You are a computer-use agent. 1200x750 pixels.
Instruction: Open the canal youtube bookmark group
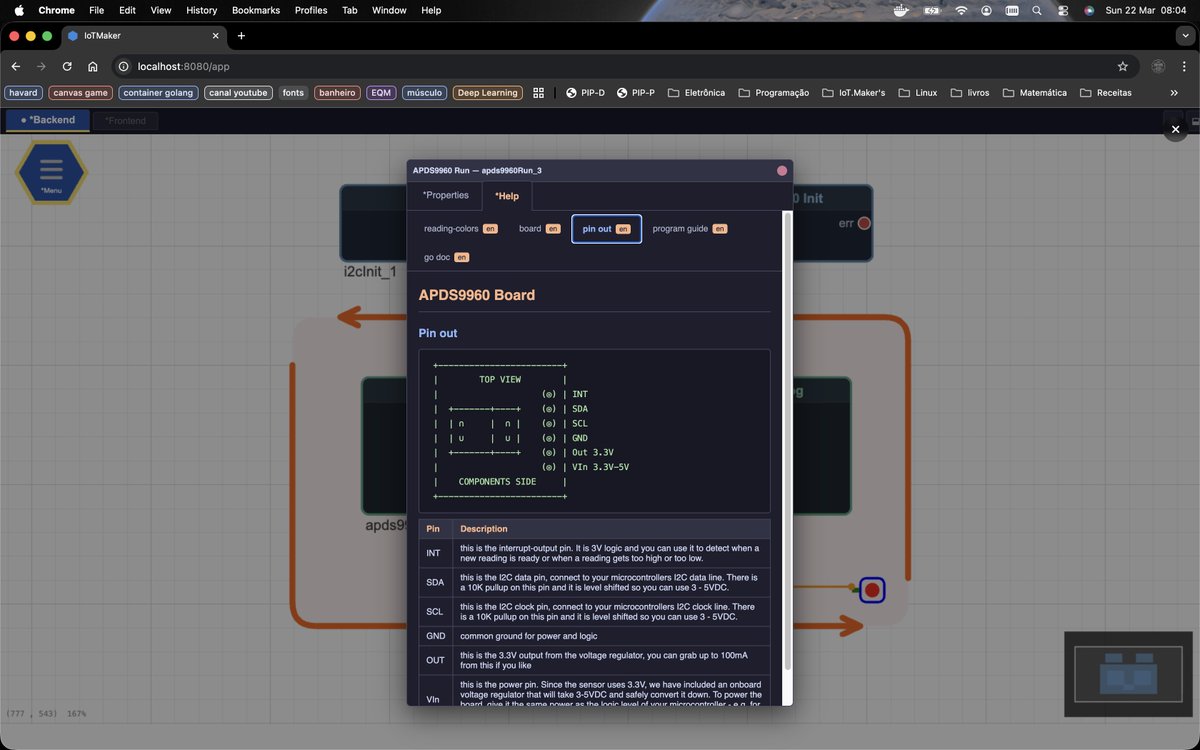[x=238, y=93]
